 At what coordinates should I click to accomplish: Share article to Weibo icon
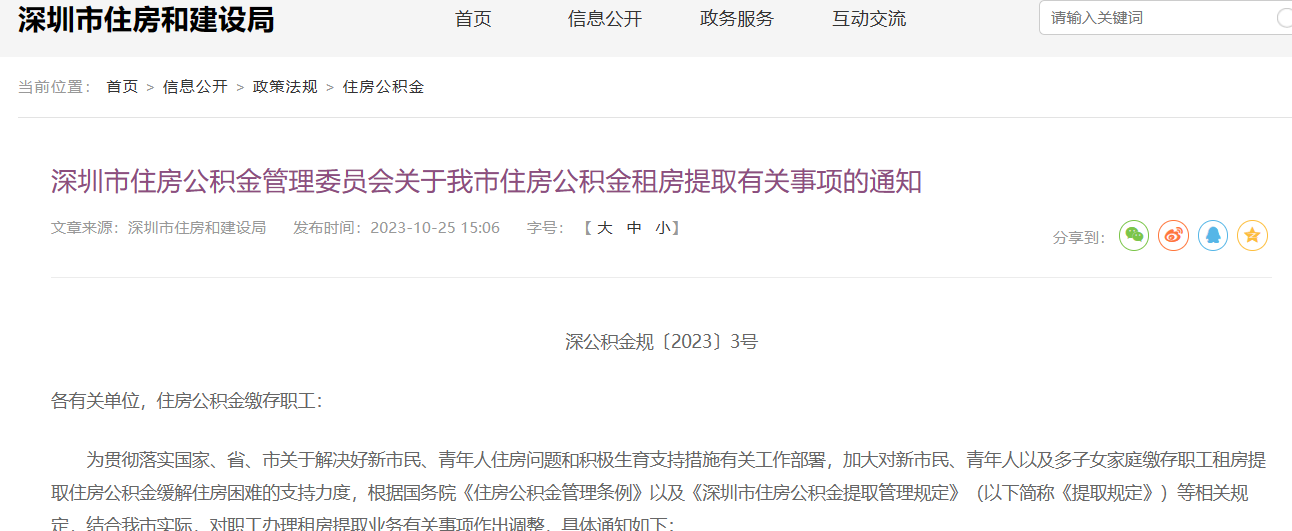click(1174, 236)
